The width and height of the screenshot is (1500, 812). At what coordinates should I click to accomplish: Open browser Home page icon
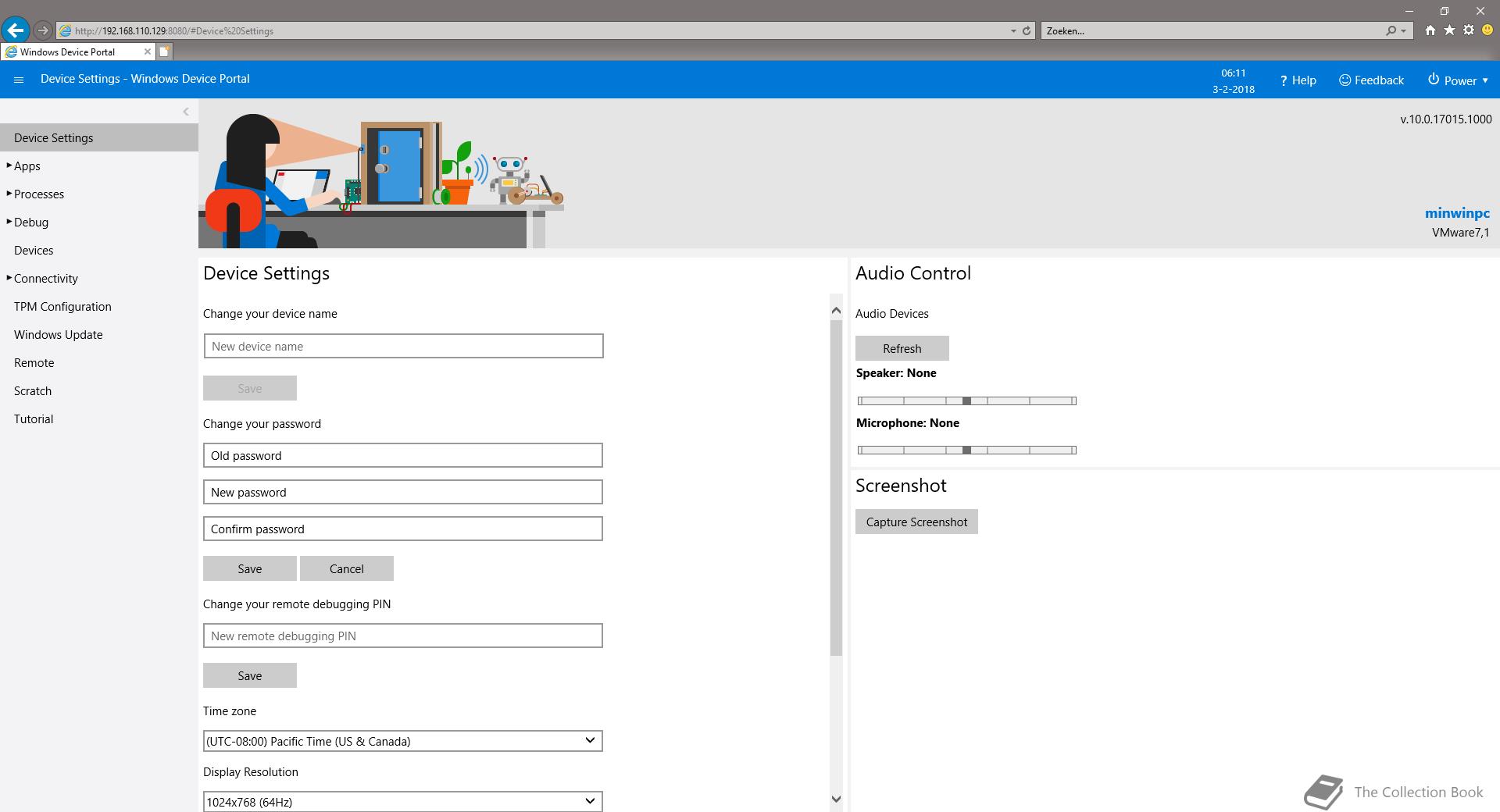point(1430,30)
